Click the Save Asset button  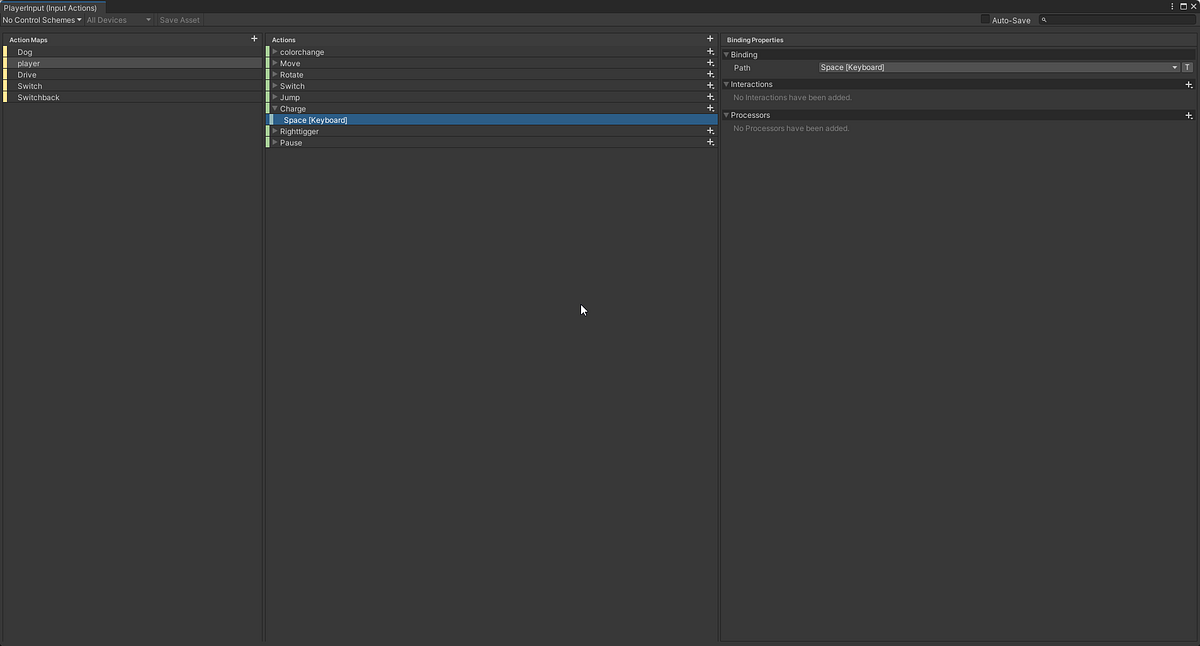[x=180, y=19]
